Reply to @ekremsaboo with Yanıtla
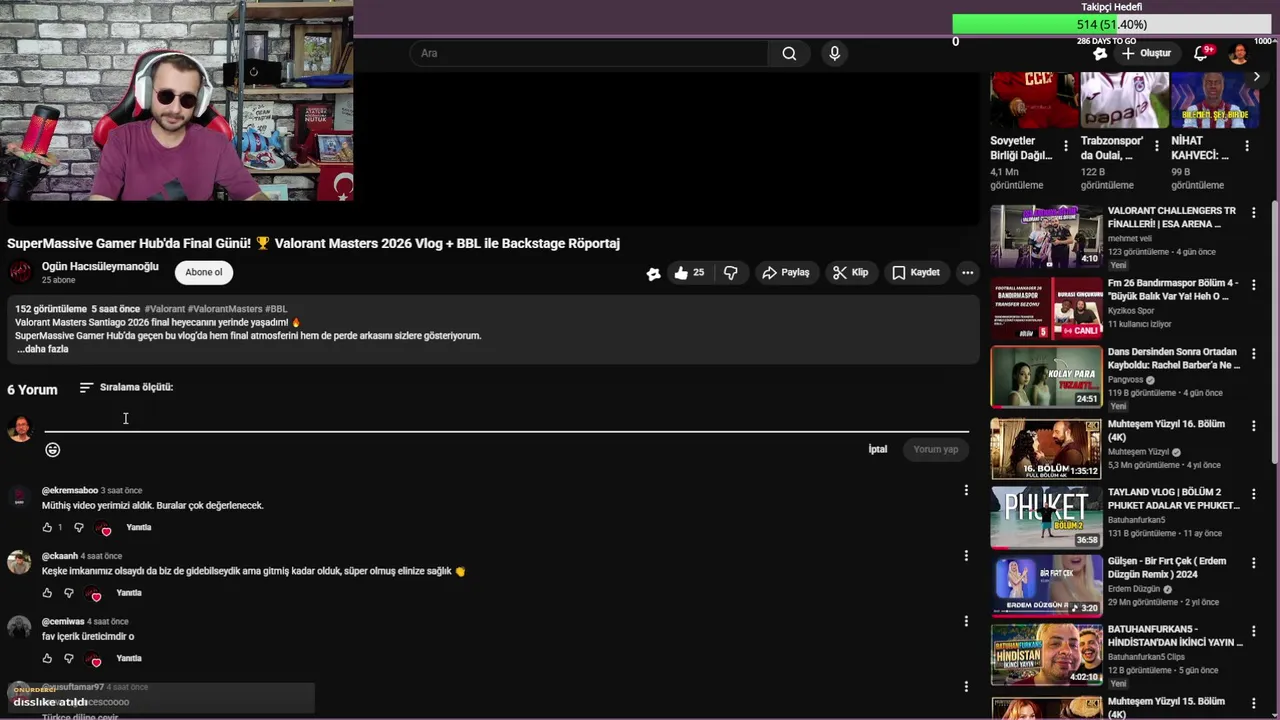 [x=139, y=527]
